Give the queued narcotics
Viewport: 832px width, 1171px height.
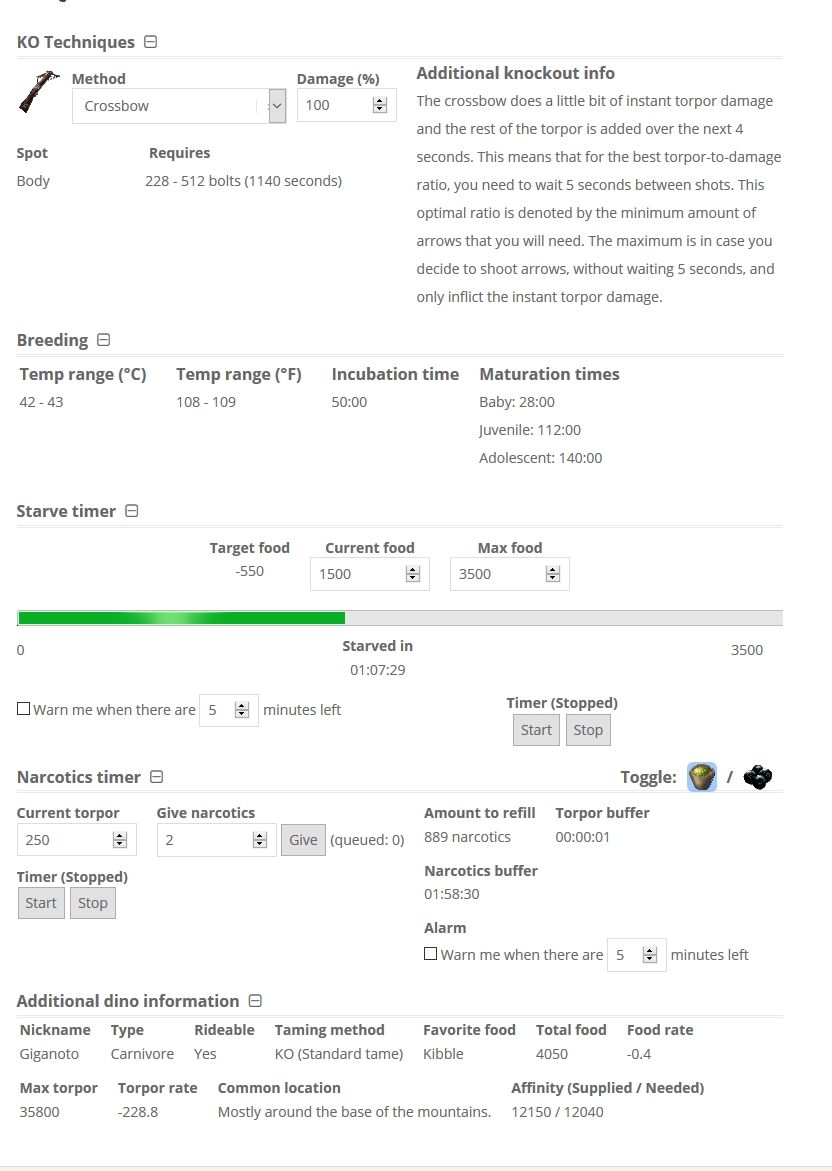(x=303, y=839)
